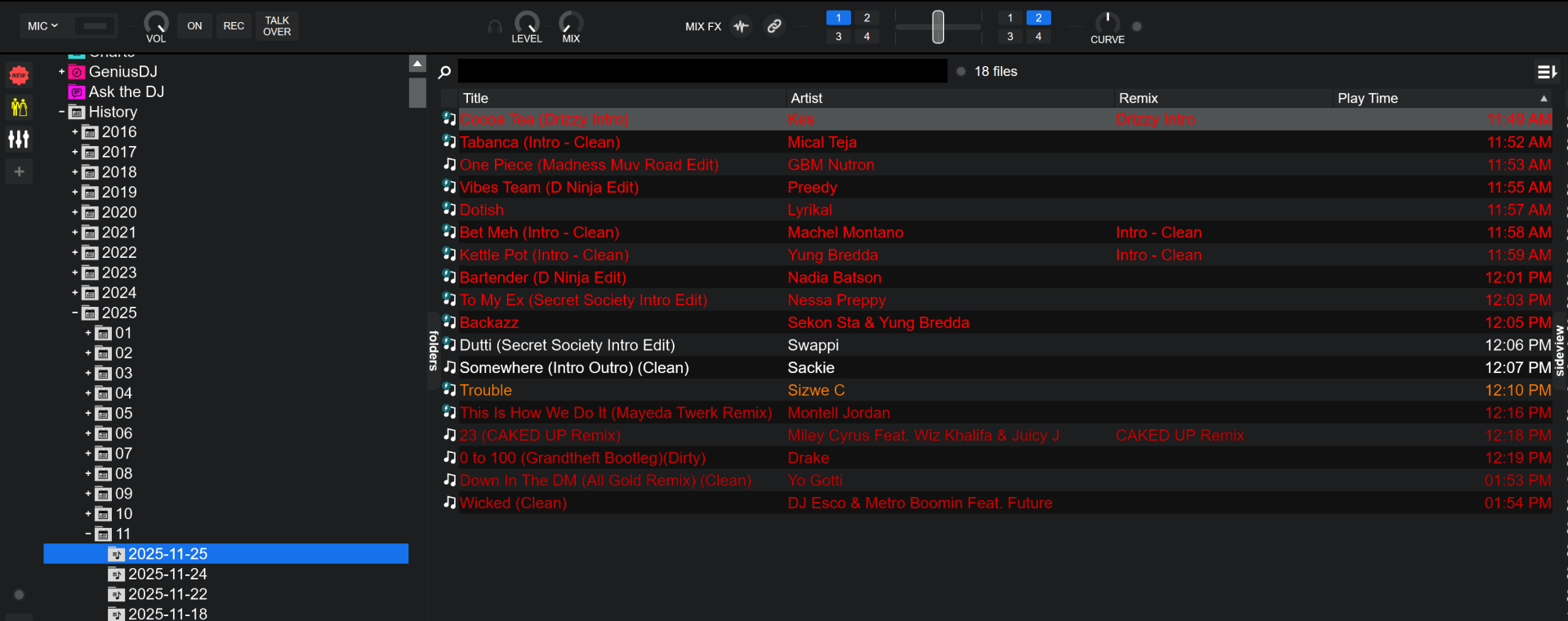Viewport: 1568px width, 621px height.
Task: Select the 2025-11-24 history entry
Action: [x=167, y=574]
